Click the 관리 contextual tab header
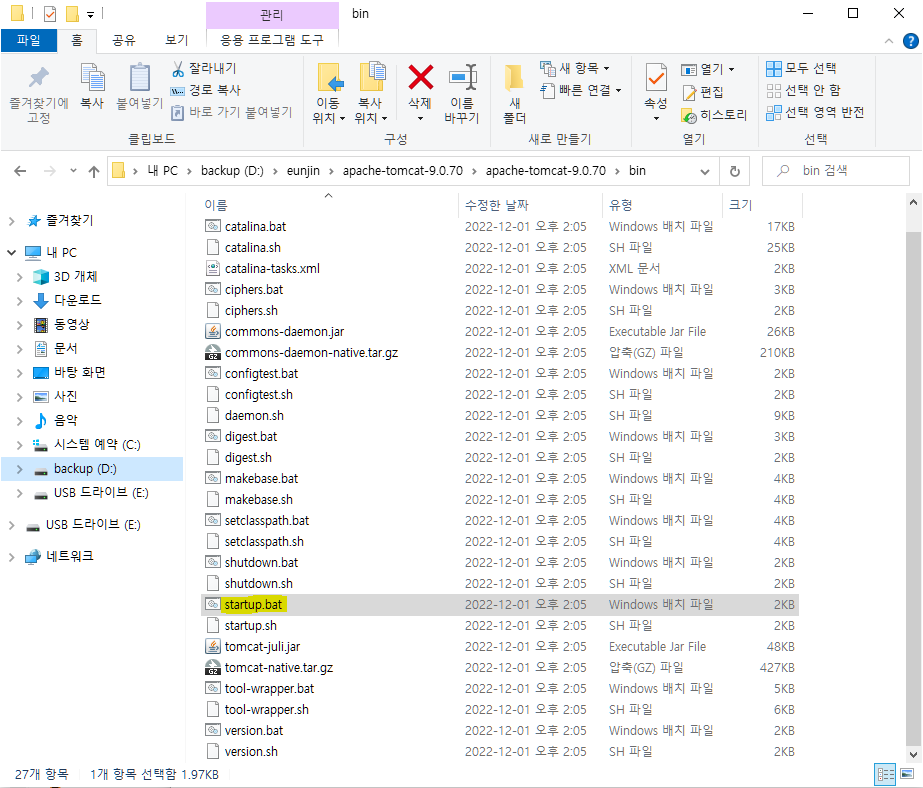This screenshot has height=788, width=923. (272, 15)
